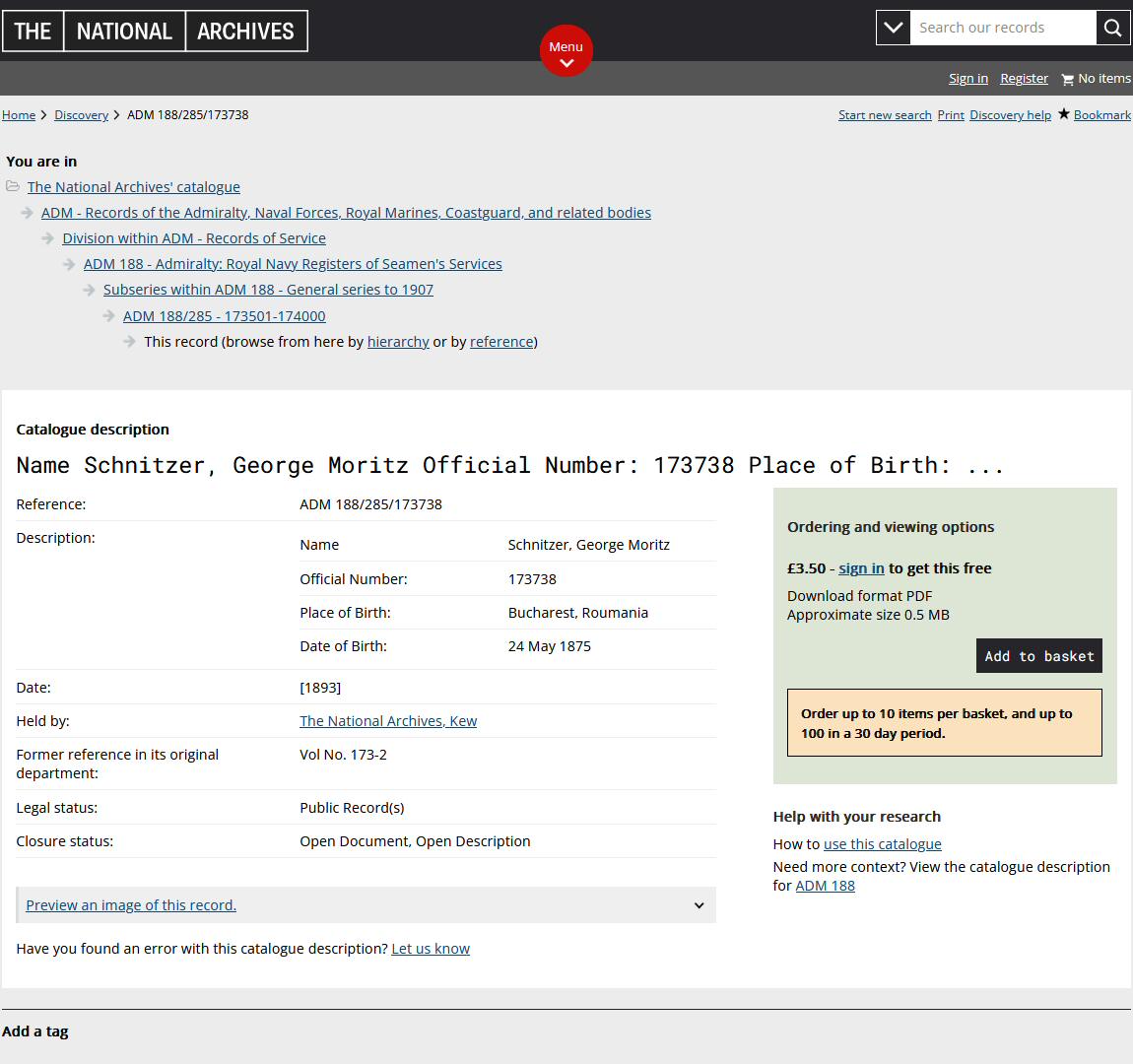Open The National Archives, Kew link

[388, 721]
